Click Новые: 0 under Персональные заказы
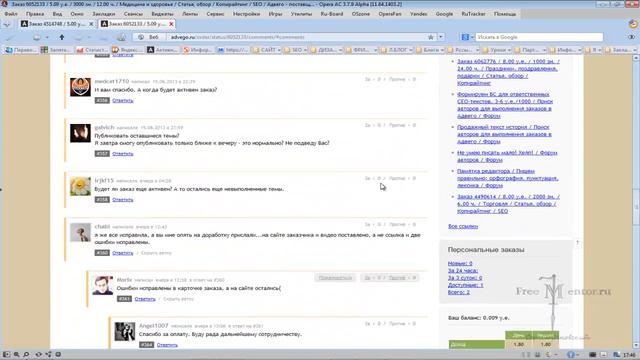This screenshot has width=640, height=360. pos(460,264)
